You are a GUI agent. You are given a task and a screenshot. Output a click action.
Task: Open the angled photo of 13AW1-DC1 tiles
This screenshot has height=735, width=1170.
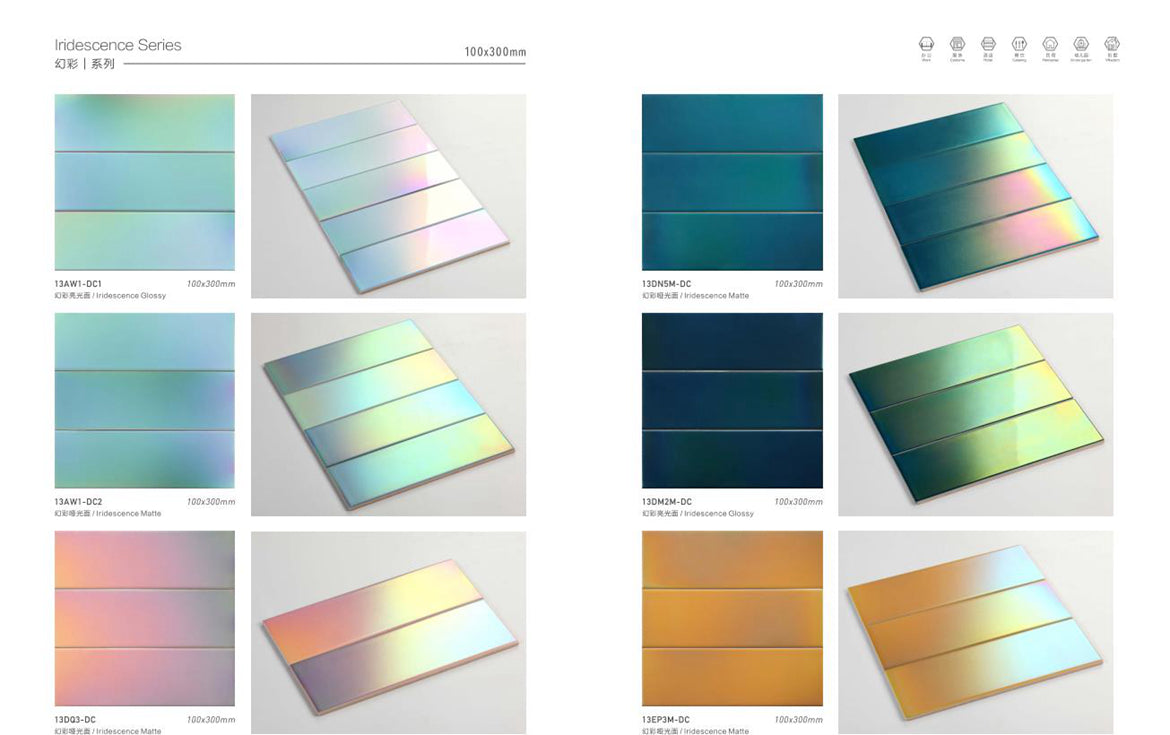[x=388, y=196]
